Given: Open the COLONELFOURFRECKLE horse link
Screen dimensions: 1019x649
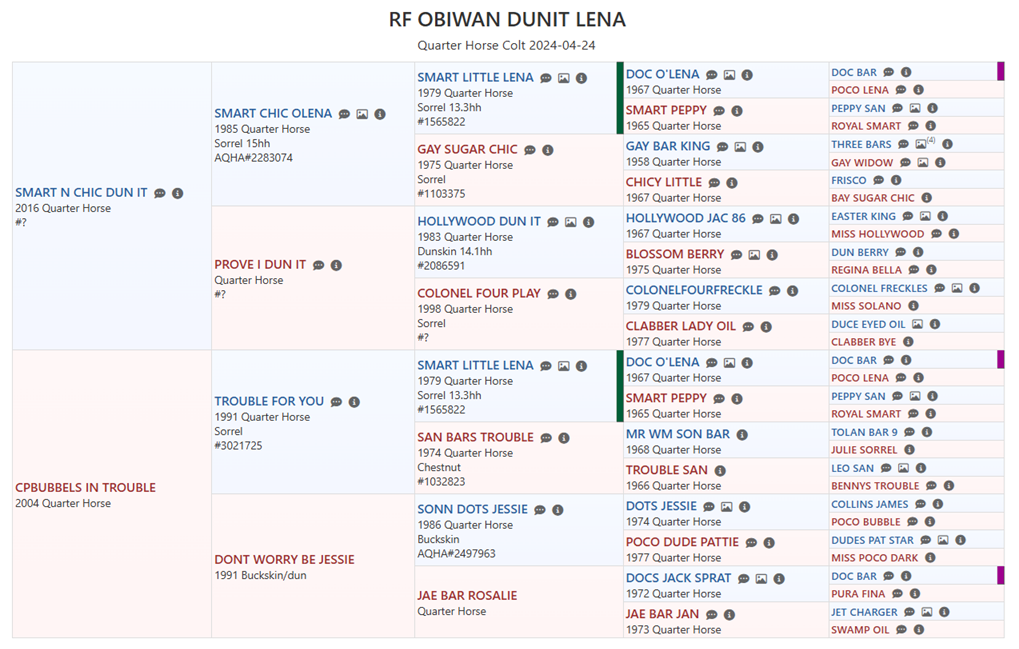Looking at the screenshot, I should pyautogui.click(x=694, y=290).
